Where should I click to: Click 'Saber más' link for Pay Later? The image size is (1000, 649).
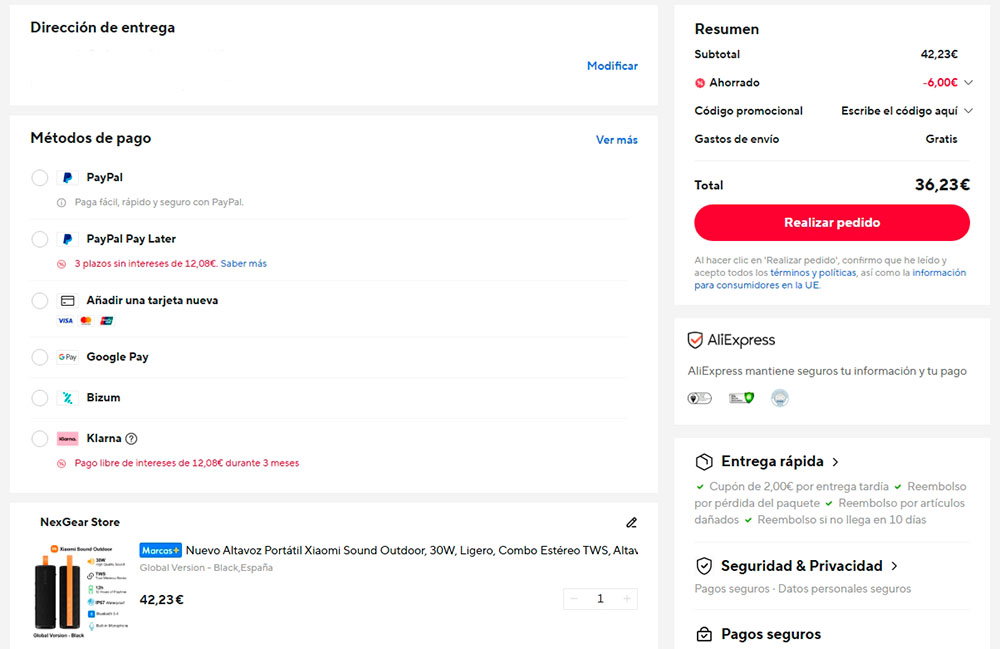coord(244,264)
